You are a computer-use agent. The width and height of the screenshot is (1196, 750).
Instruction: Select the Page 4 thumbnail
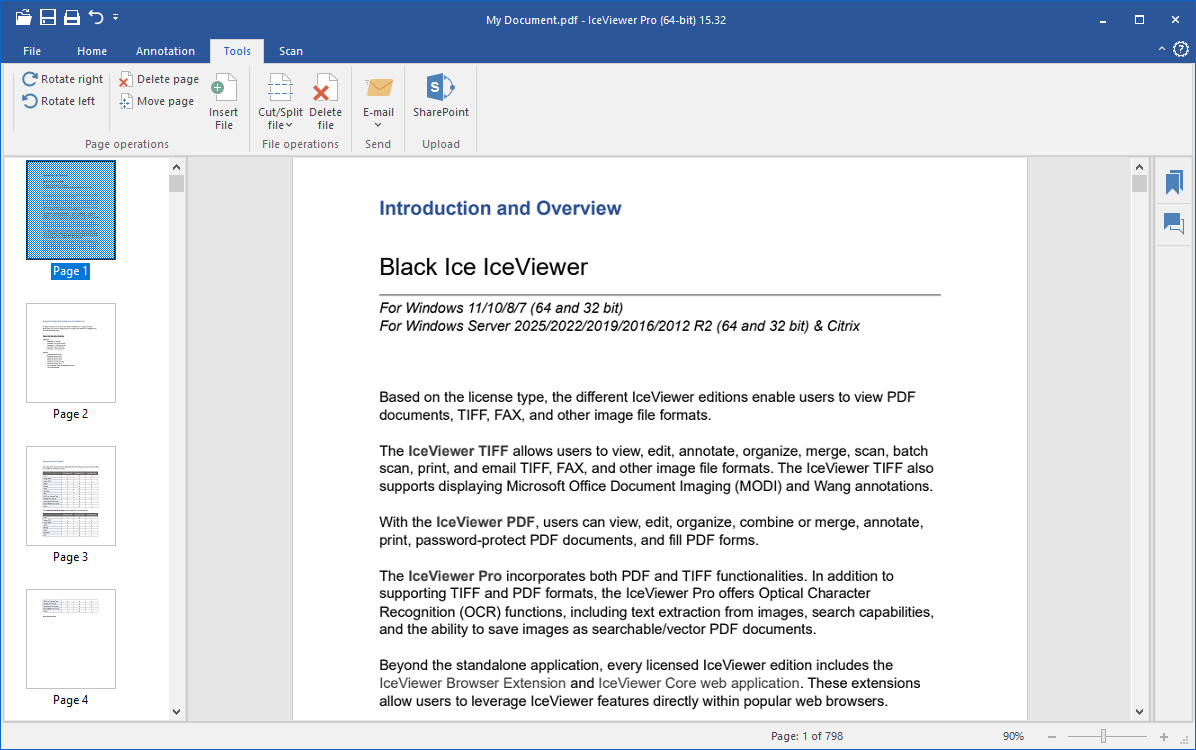click(71, 639)
